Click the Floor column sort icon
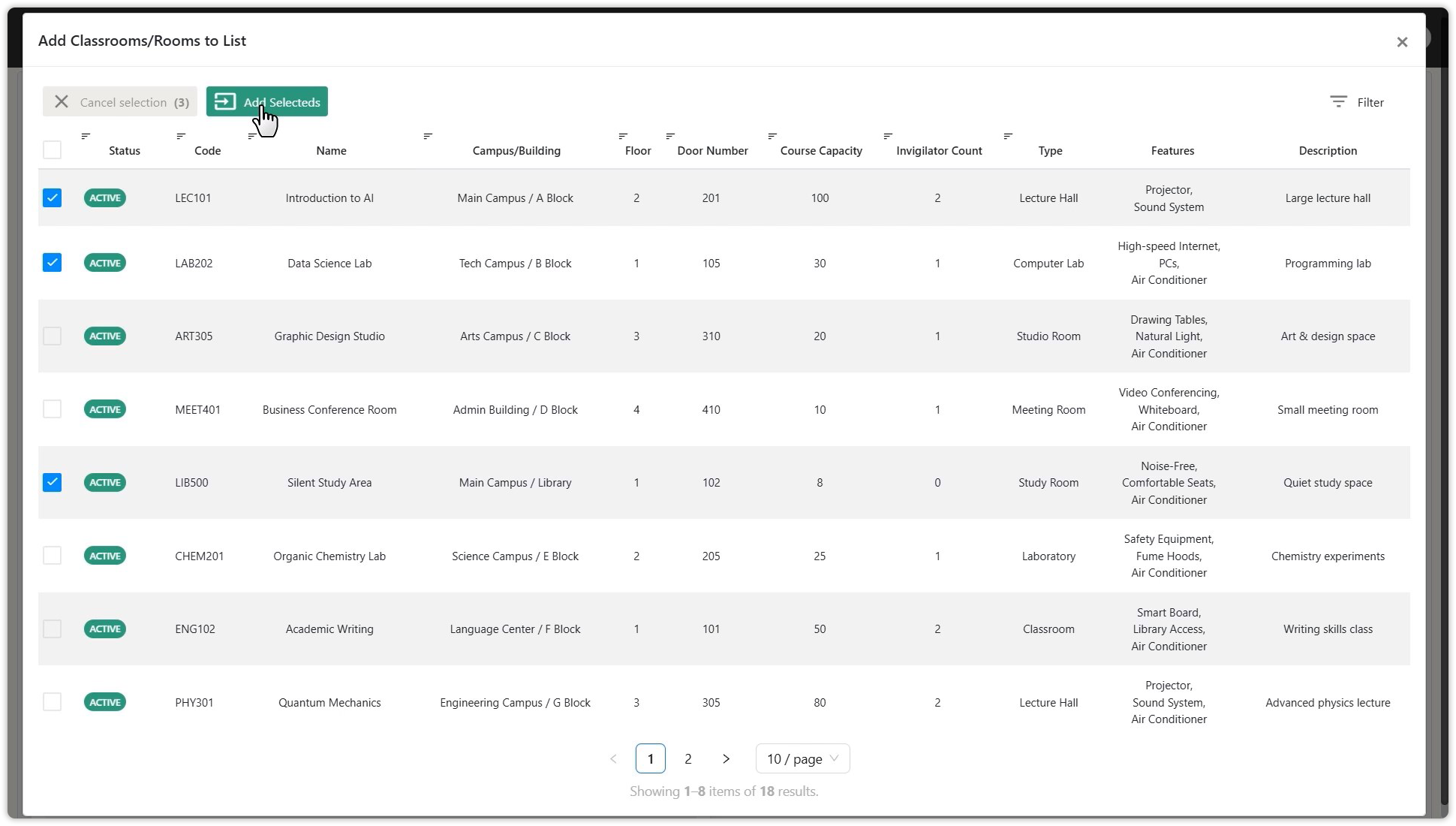Image resolution: width=1456 pixels, height=826 pixels. (623, 136)
